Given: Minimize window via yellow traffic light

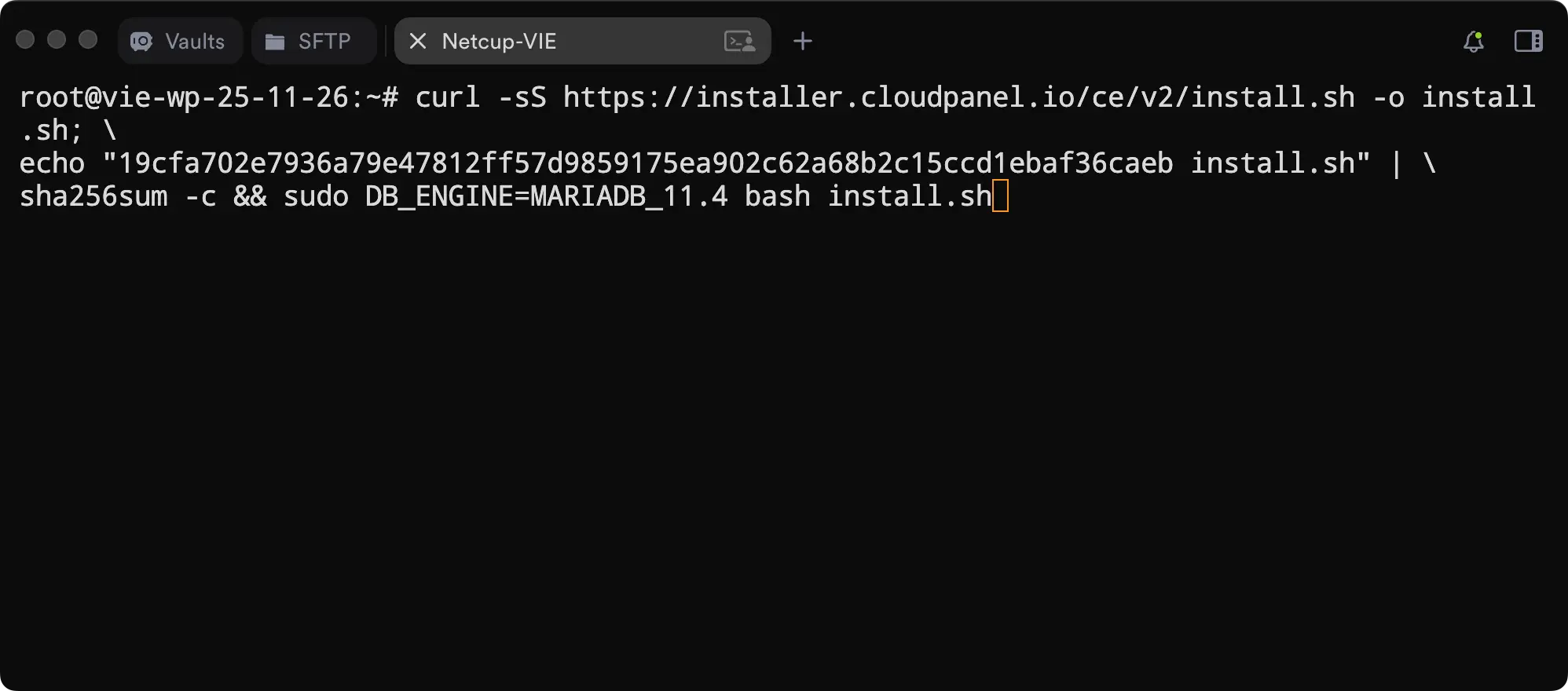Looking at the screenshot, I should [x=55, y=38].
